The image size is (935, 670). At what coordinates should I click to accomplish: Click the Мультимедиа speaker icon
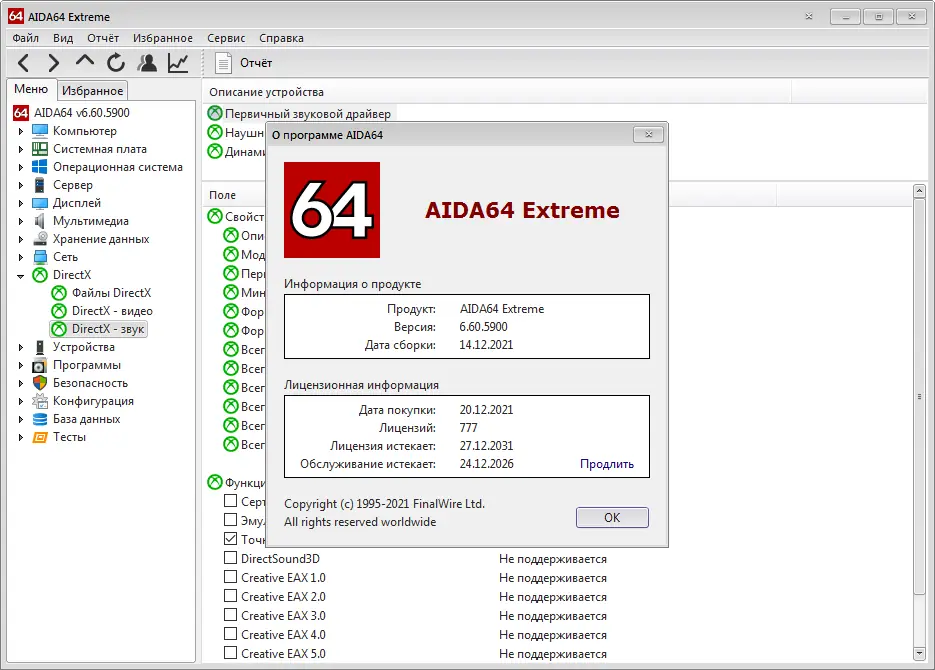(40, 221)
